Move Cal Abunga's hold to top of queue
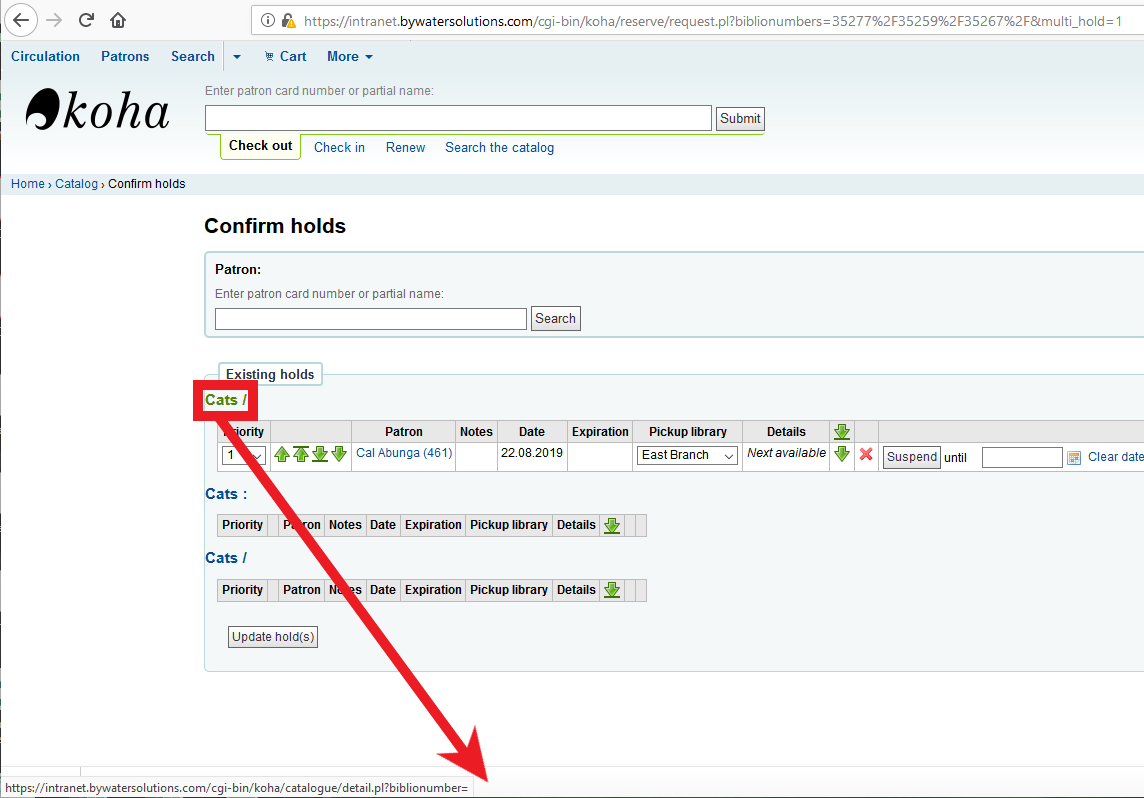Image resolution: width=1144 pixels, height=798 pixels. click(x=300, y=454)
